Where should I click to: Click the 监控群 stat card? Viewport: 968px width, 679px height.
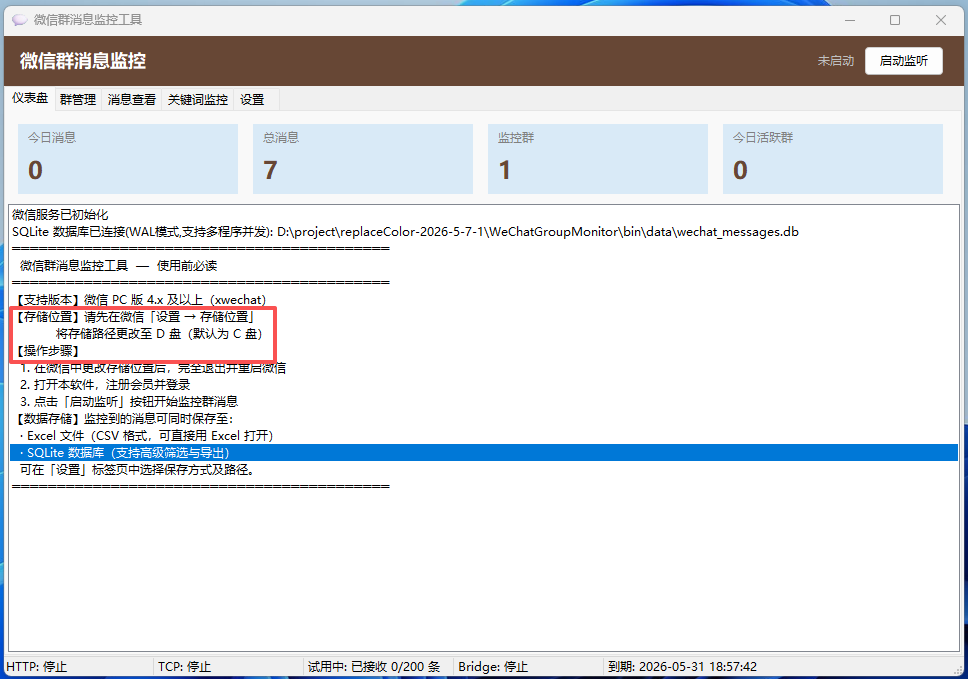click(598, 159)
